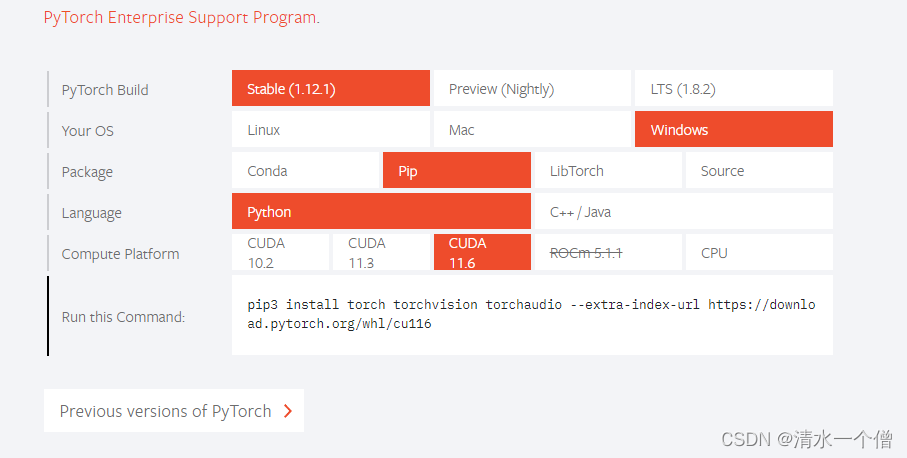Choose CUDA 11.3 compute platform
Image resolution: width=907 pixels, height=458 pixels.
click(x=381, y=253)
